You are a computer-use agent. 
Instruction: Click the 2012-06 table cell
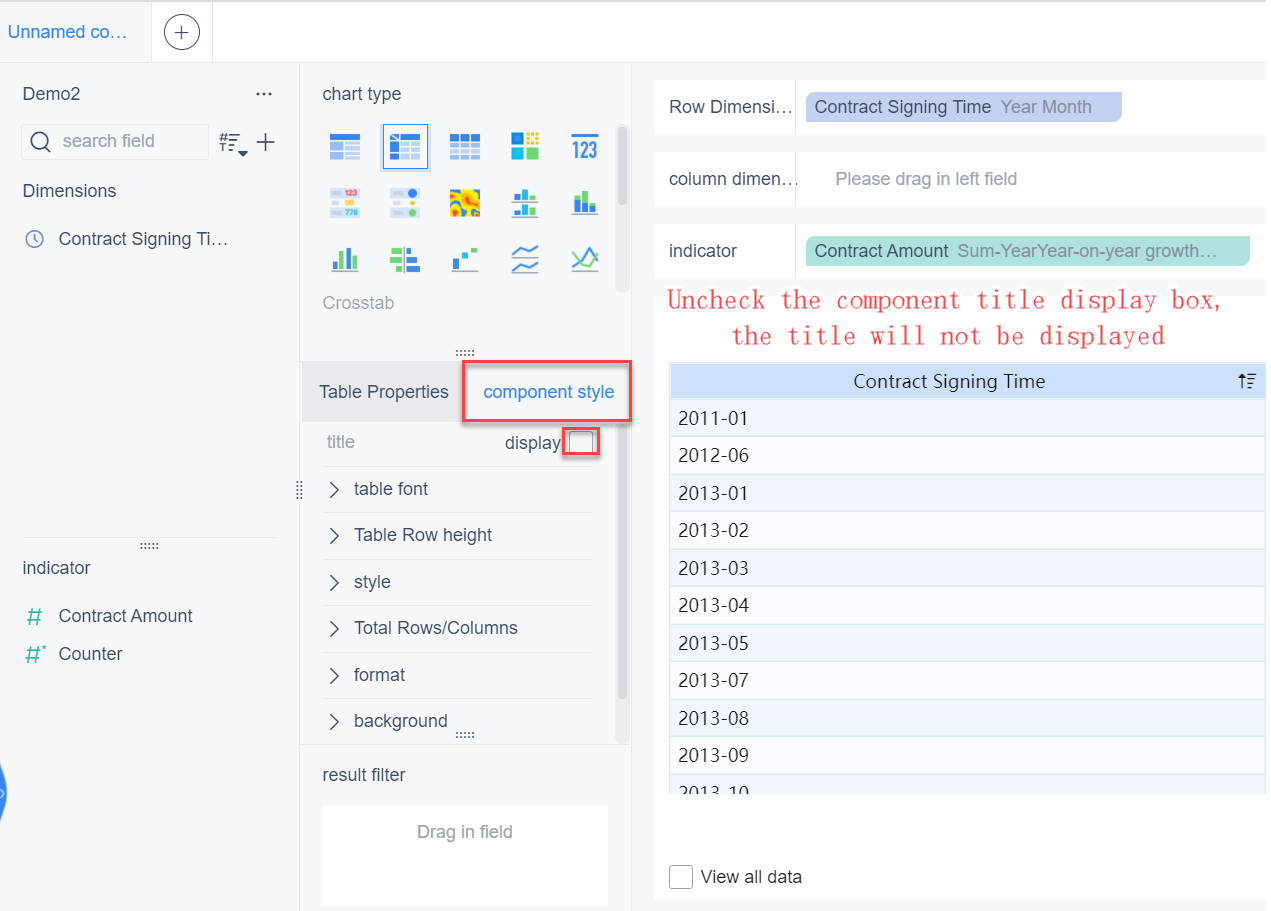967,455
